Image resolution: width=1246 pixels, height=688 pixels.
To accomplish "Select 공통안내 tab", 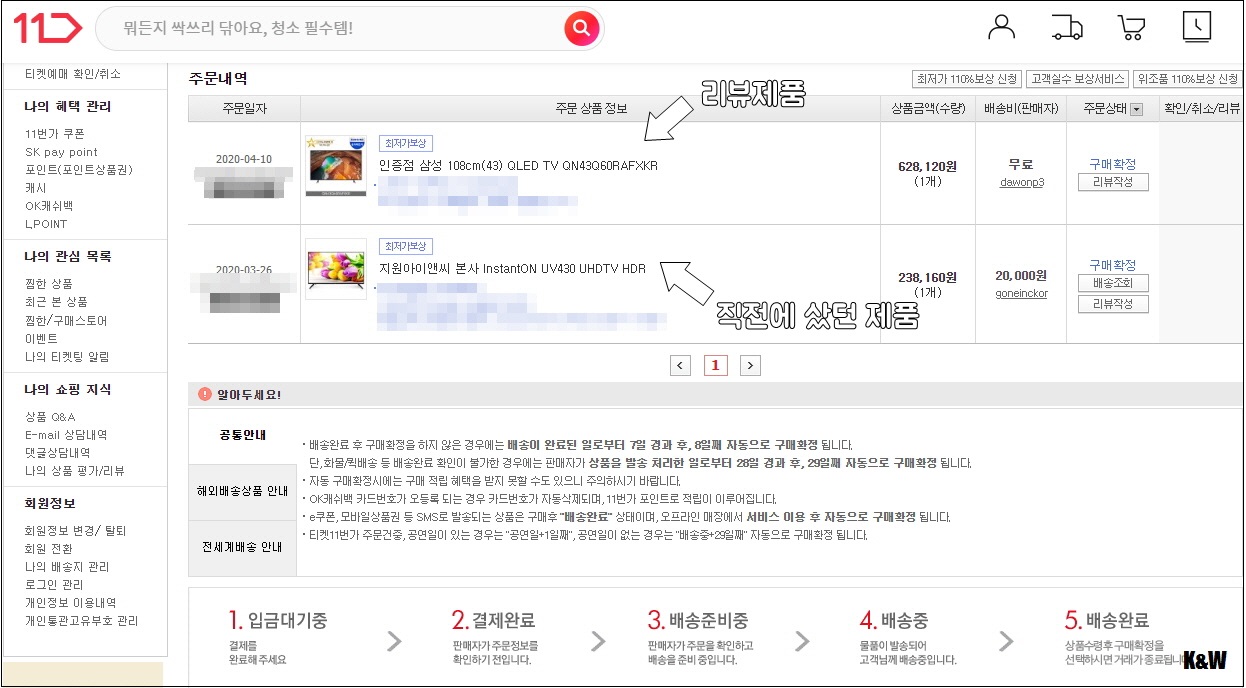I will click(x=242, y=435).
